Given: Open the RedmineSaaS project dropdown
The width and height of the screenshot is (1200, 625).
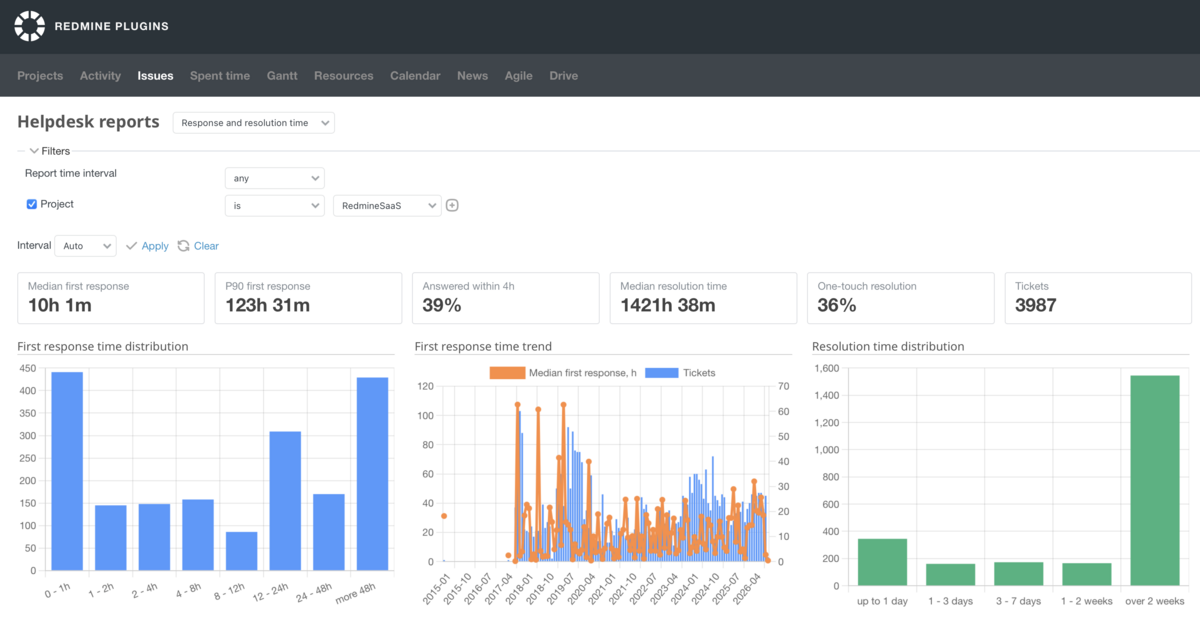Looking at the screenshot, I should [387, 205].
